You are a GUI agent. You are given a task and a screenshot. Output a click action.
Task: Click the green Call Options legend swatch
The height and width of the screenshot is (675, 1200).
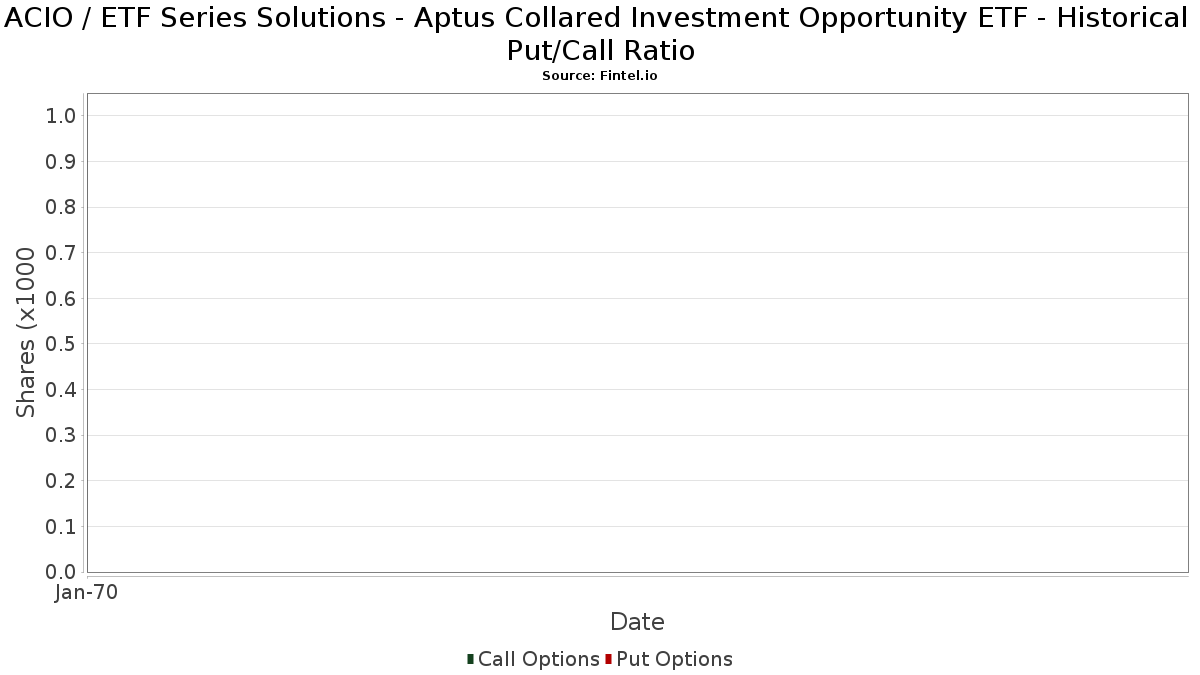coord(470,659)
